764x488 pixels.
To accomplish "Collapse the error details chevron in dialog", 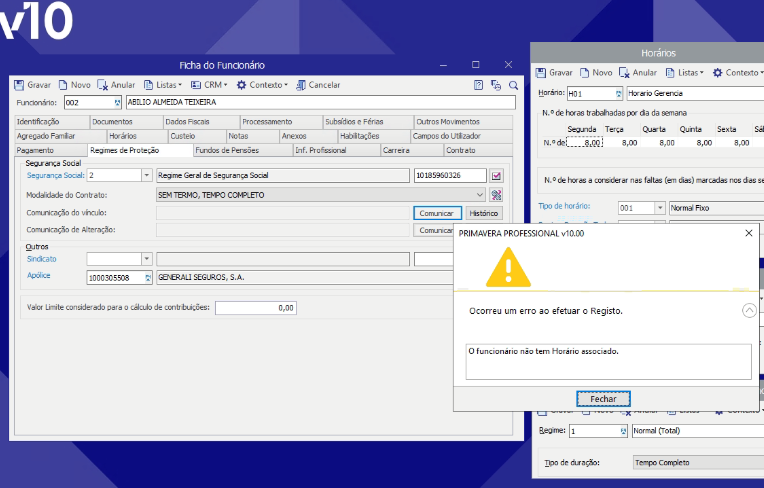I will pyautogui.click(x=749, y=311).
